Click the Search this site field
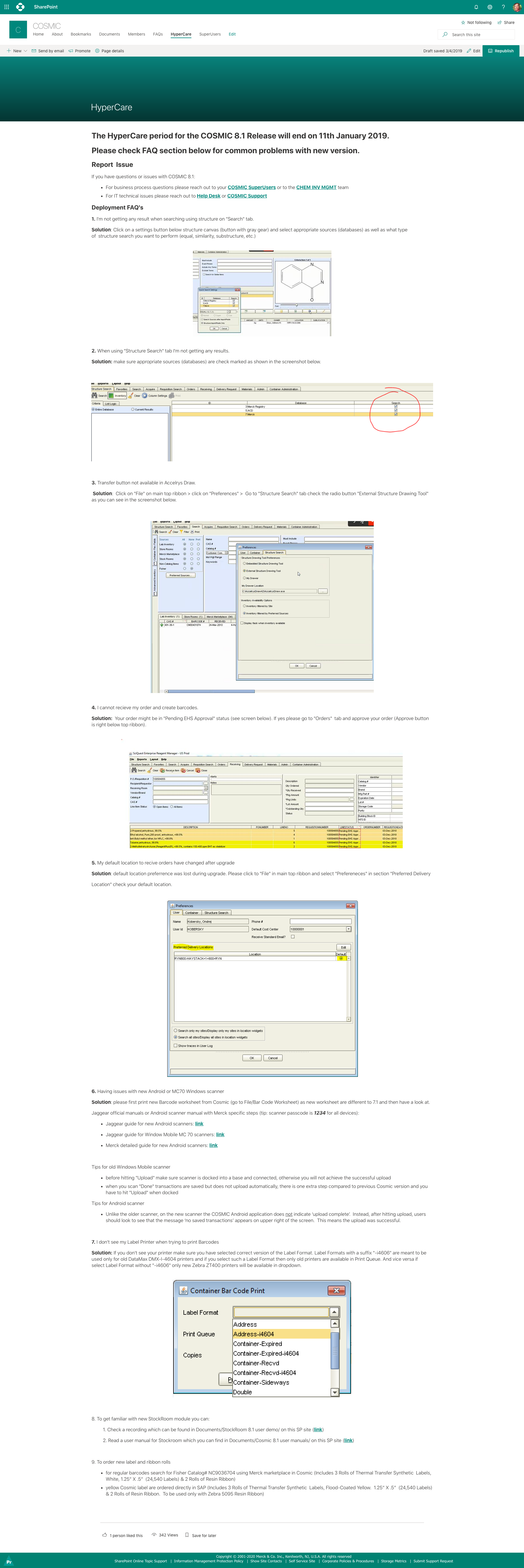This screenshot has height=1568, width=524. point(480,35)
